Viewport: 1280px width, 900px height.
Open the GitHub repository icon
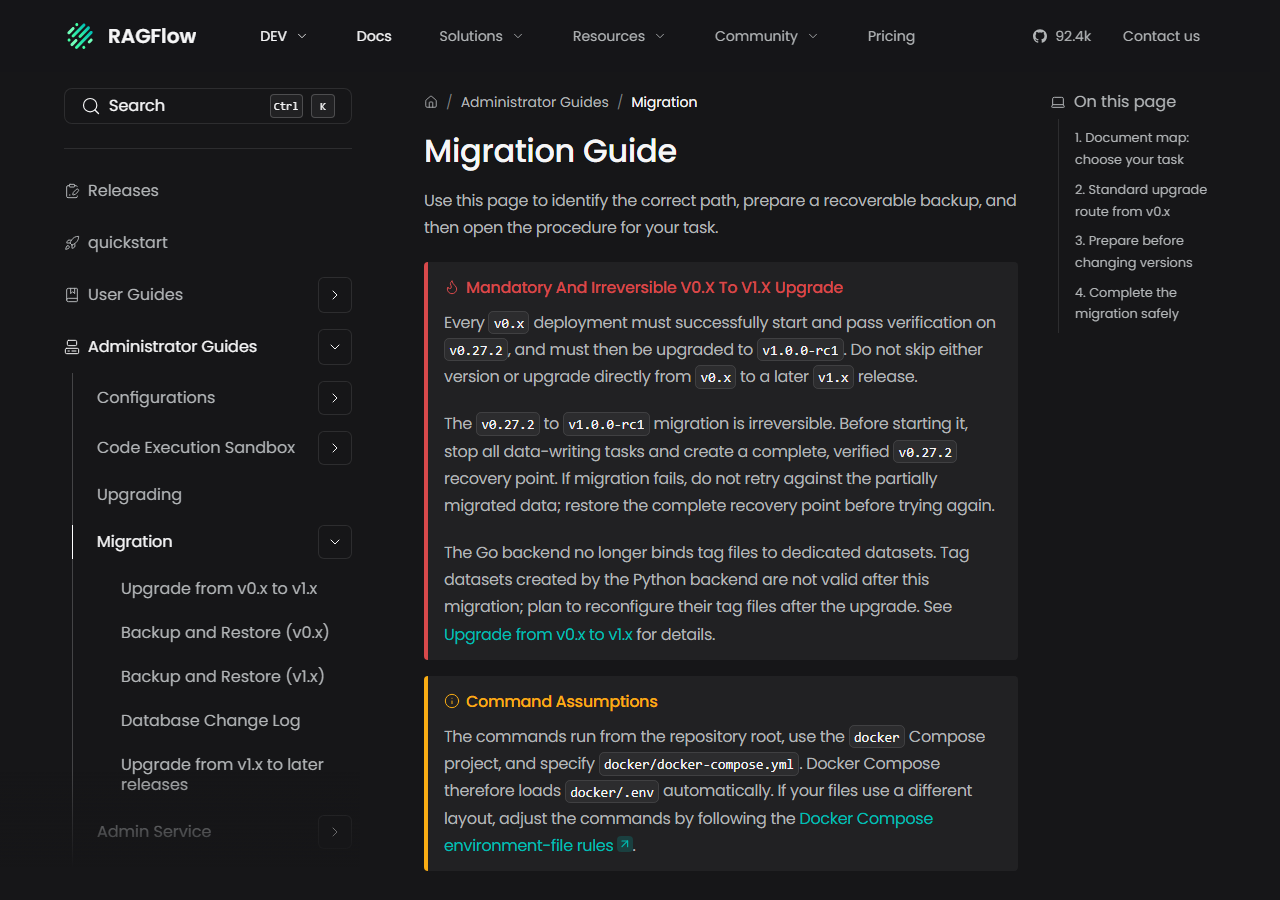(1040, 36)
